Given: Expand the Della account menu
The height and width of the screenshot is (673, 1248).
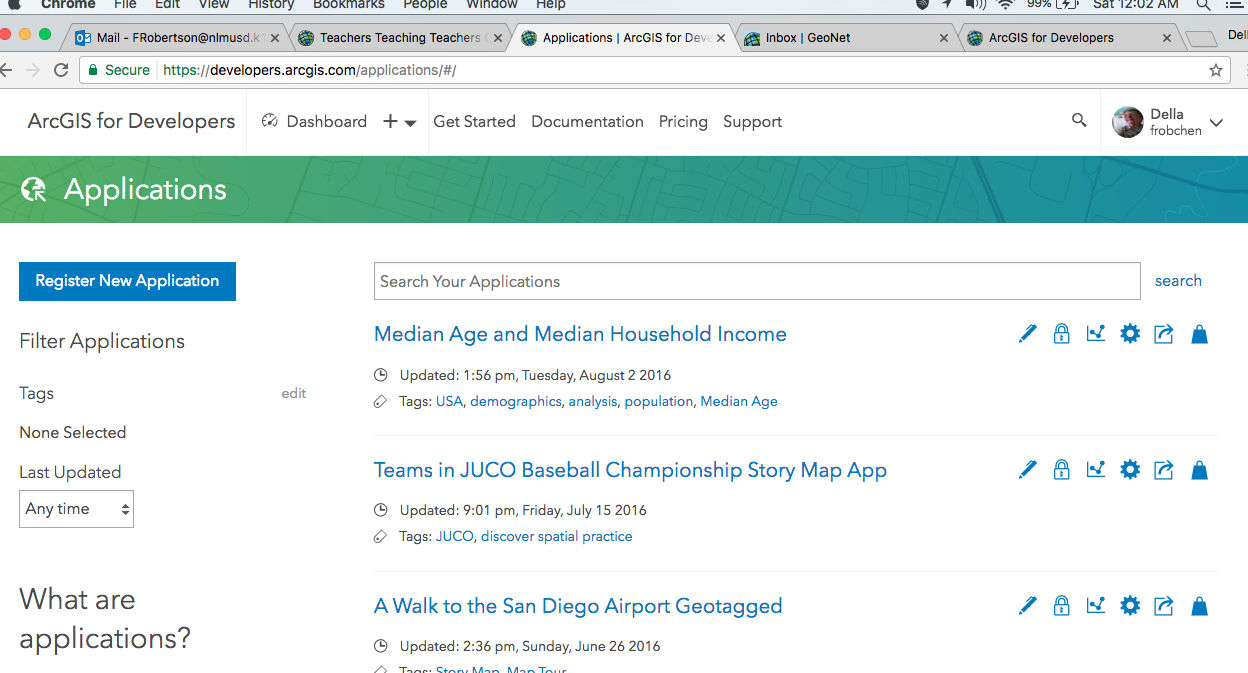Looking at the screenshot, I should click(x=1216, y=122).
